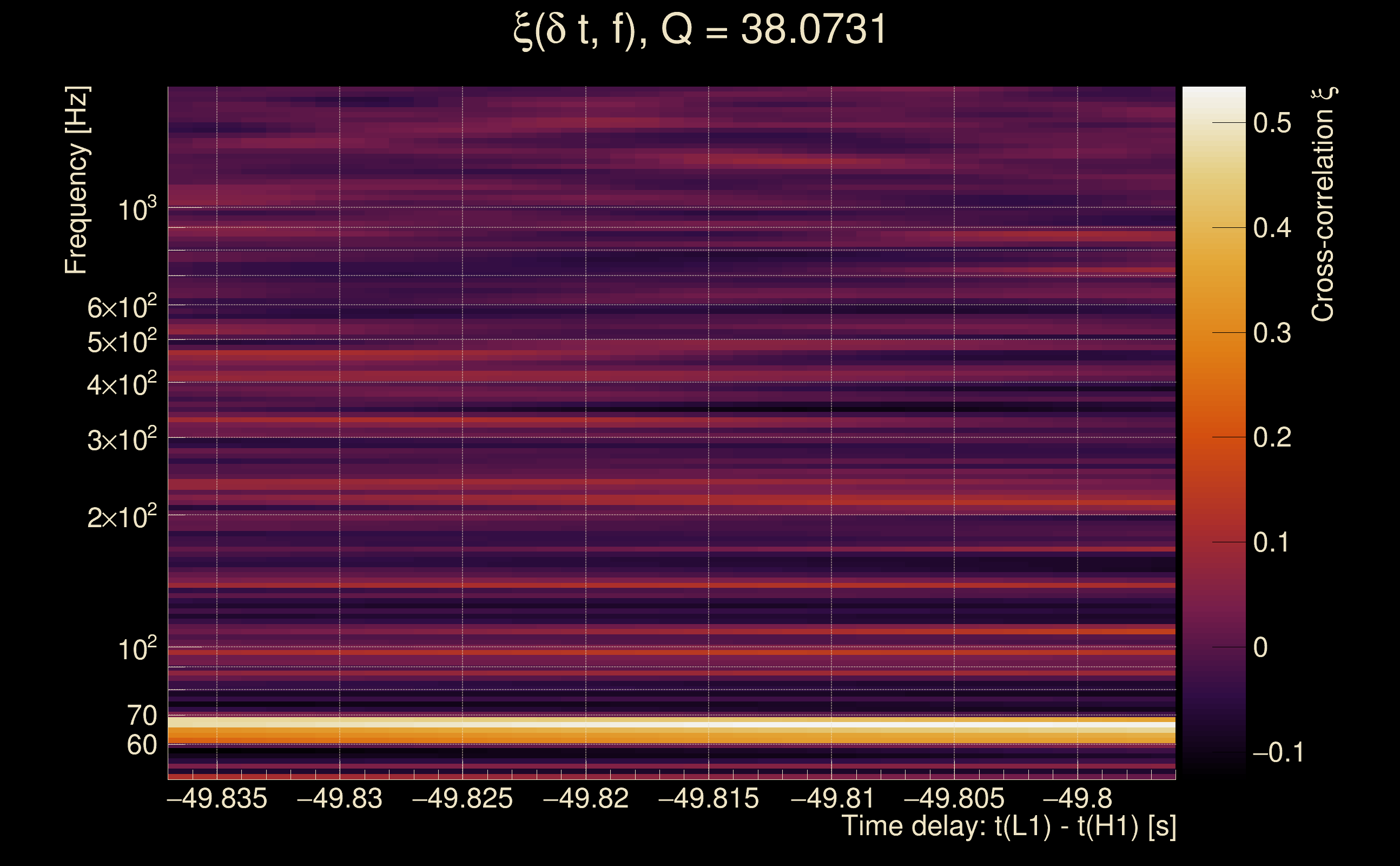The width and height of the screenshot is (1400, 866).
Task: Click the –0.1 colorbar tick label
Action: 1278,752
